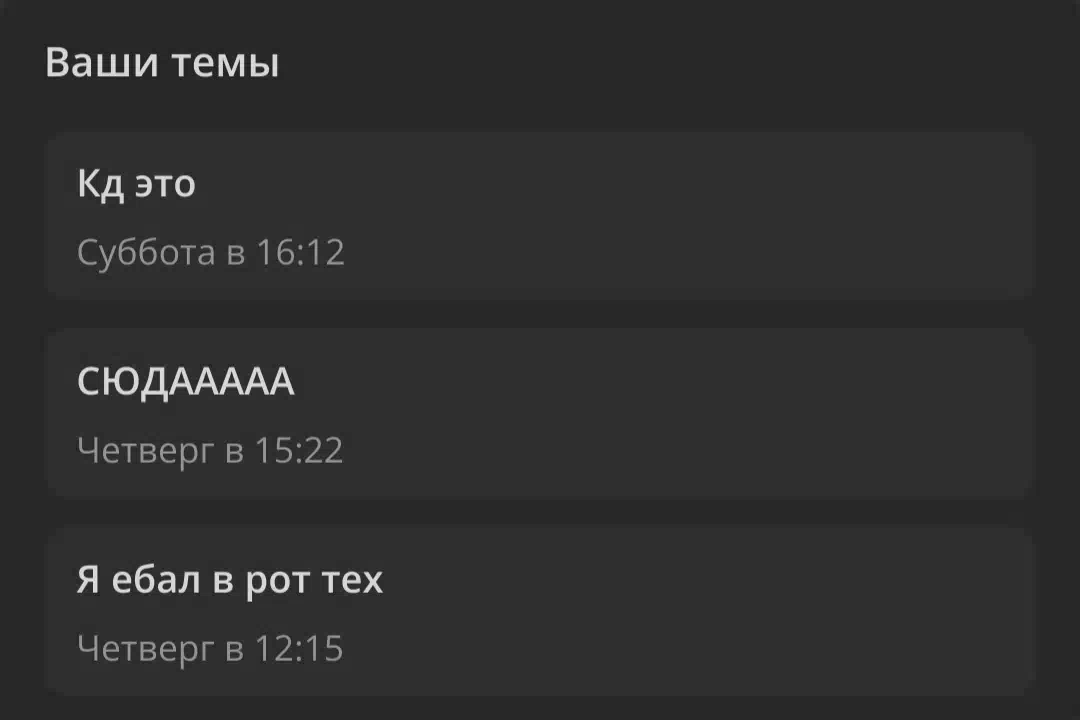This screenshot has width=1080, height=720.
Task: Open the "СЮДААААА" topic
Action: coord(186,382)
